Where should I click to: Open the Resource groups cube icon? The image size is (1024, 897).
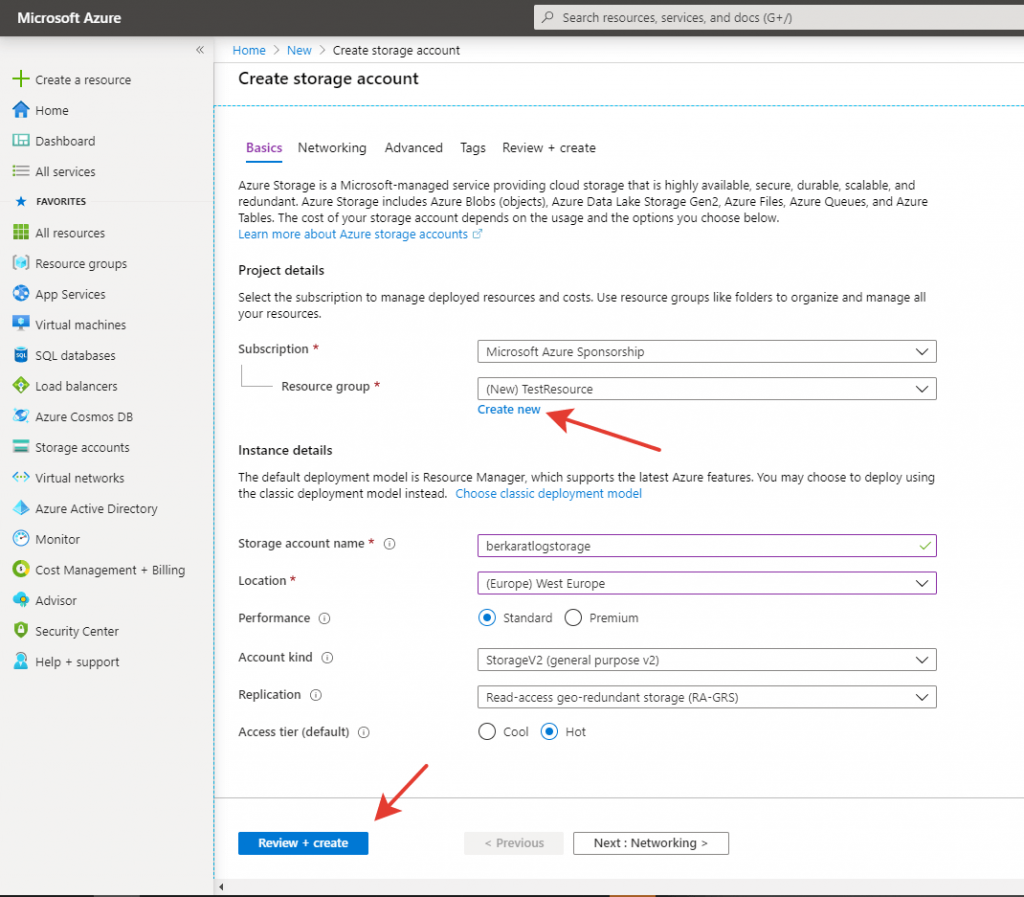point(21,263)
